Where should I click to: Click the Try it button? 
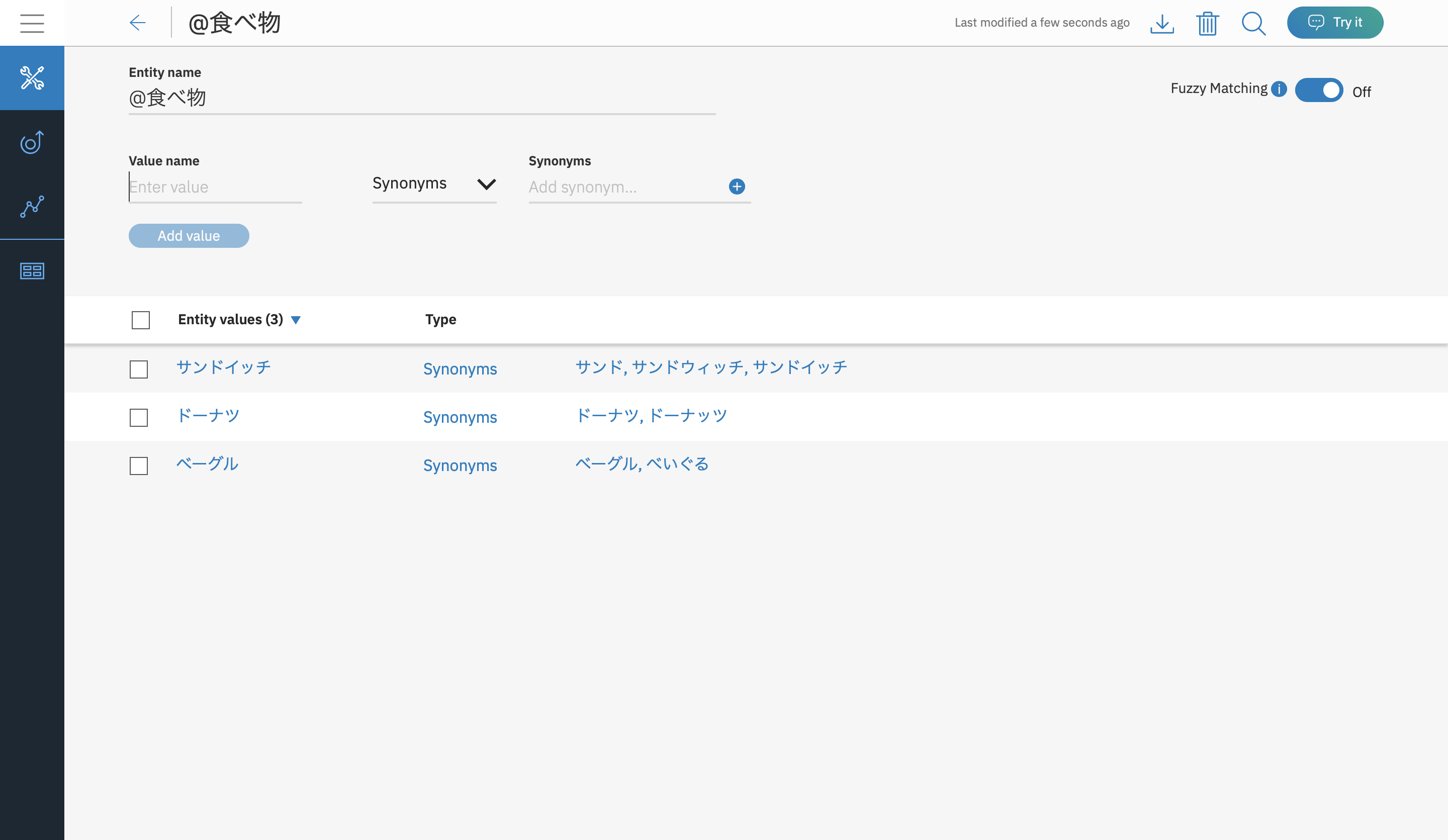click(x=1334, y=23)
